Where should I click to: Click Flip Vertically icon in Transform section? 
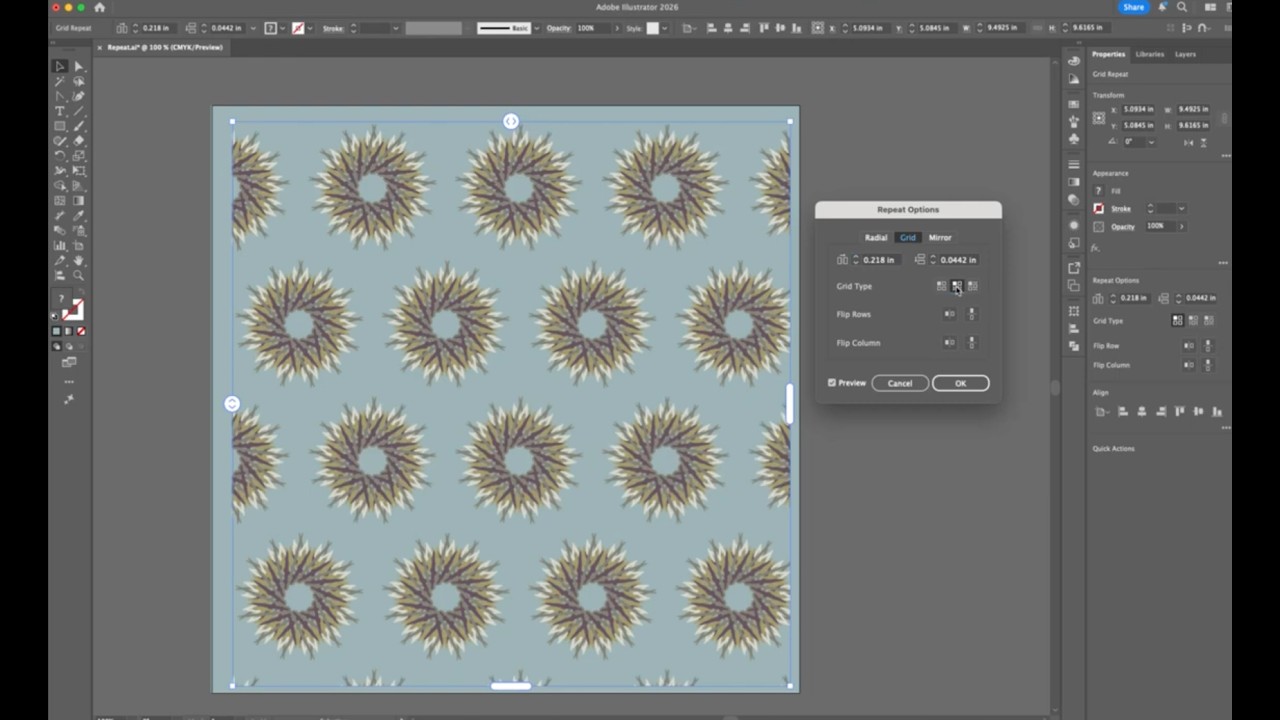click(x=1204, y=142)
